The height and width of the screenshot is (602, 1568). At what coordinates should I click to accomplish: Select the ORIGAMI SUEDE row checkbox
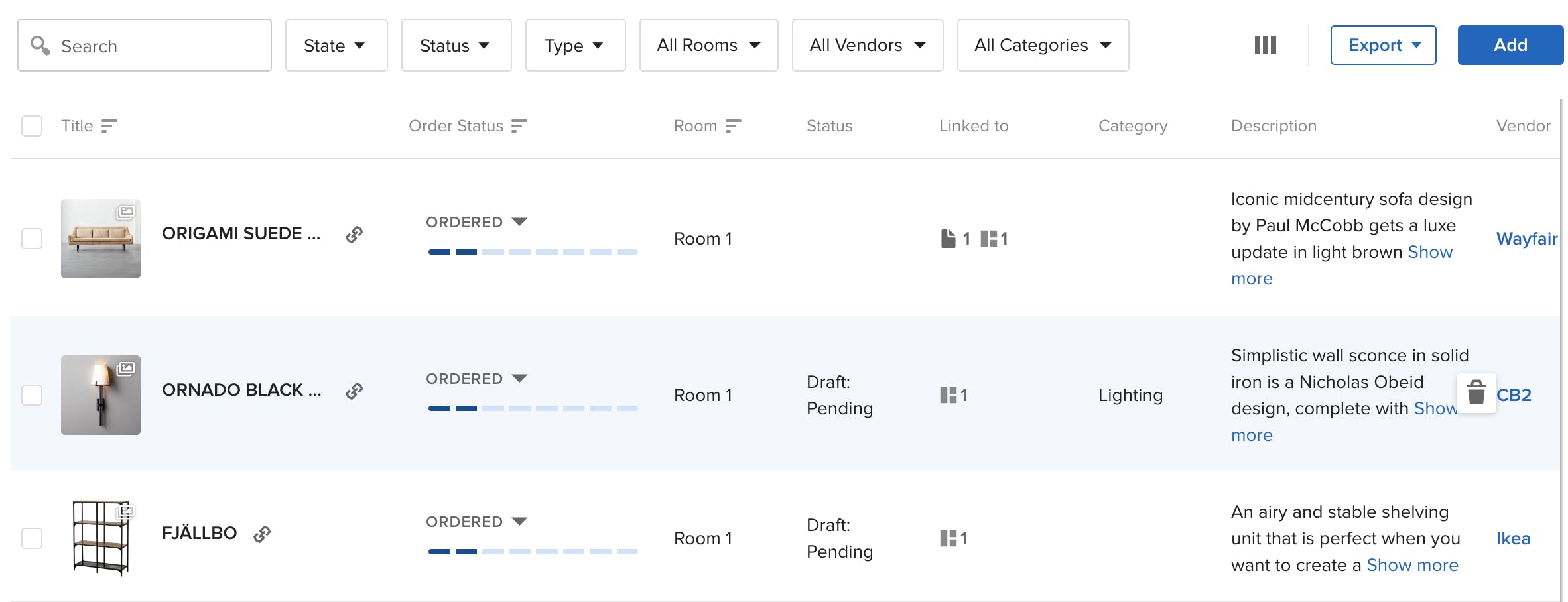click(32, 239)
